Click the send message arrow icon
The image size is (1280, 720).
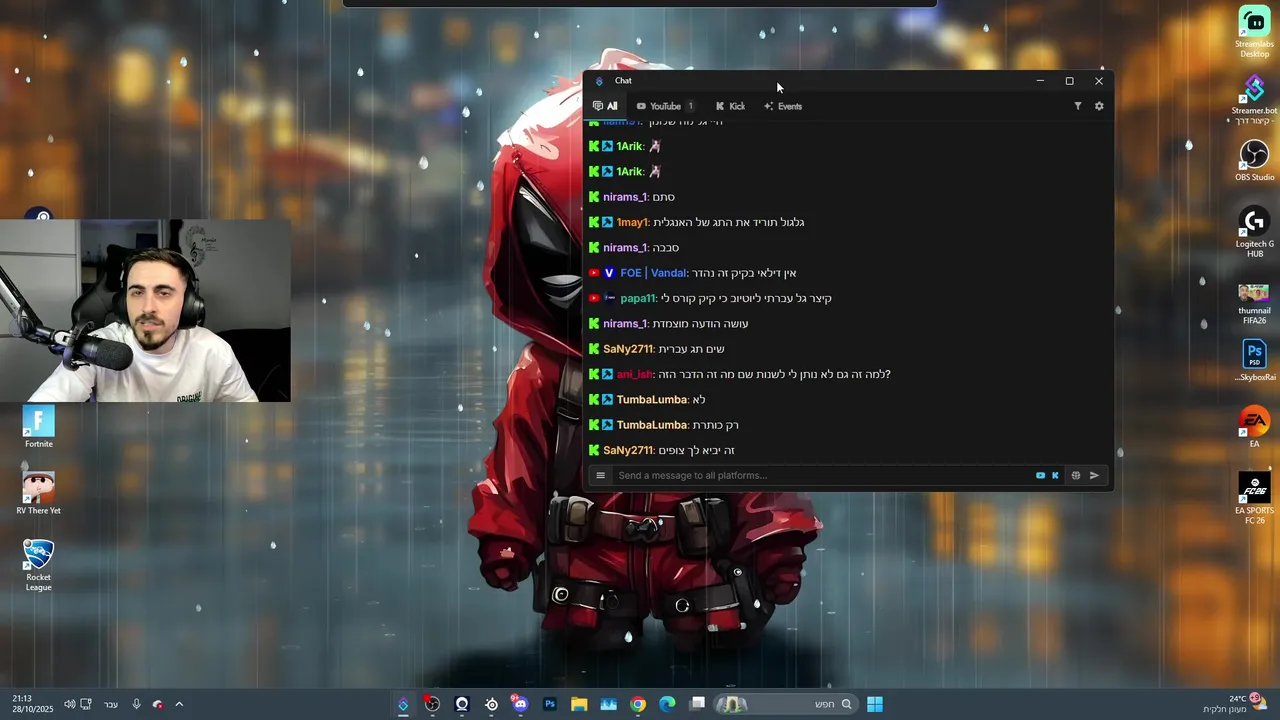pyautogui.click(x=1094, y=475)
